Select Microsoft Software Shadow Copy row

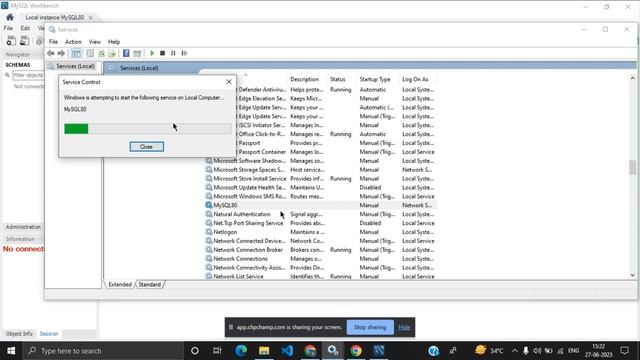coord(320,161)
